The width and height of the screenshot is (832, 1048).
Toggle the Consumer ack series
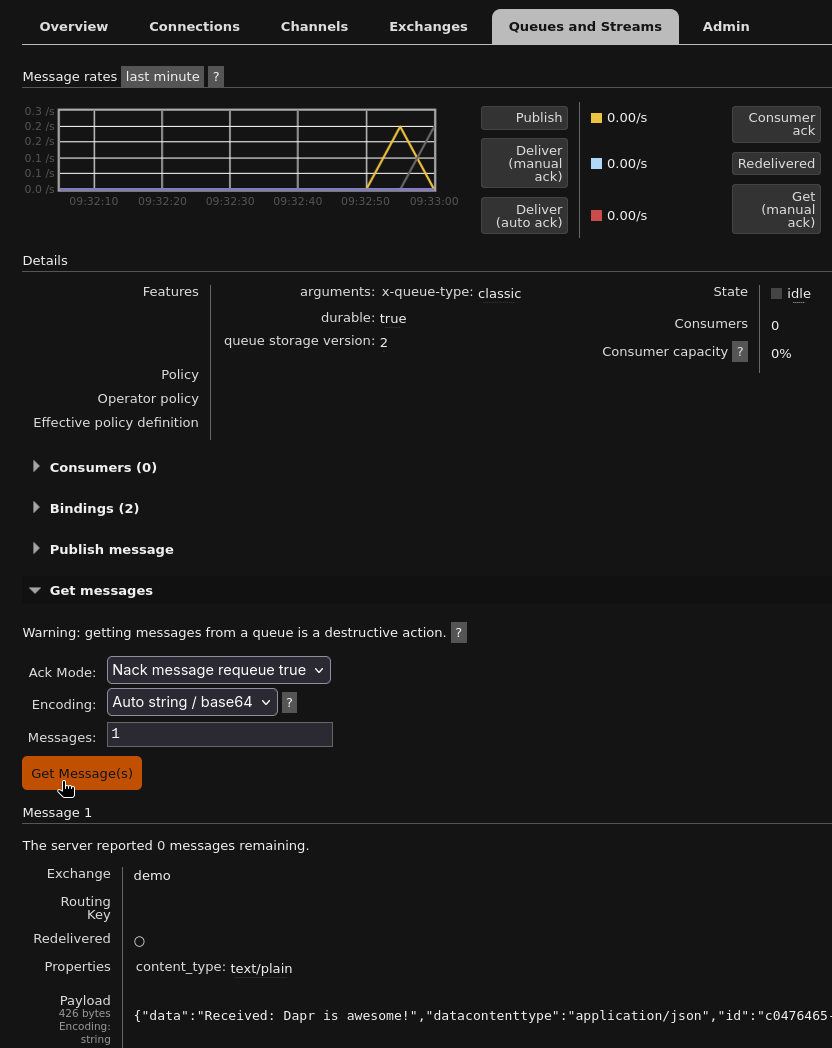(776, 125)
